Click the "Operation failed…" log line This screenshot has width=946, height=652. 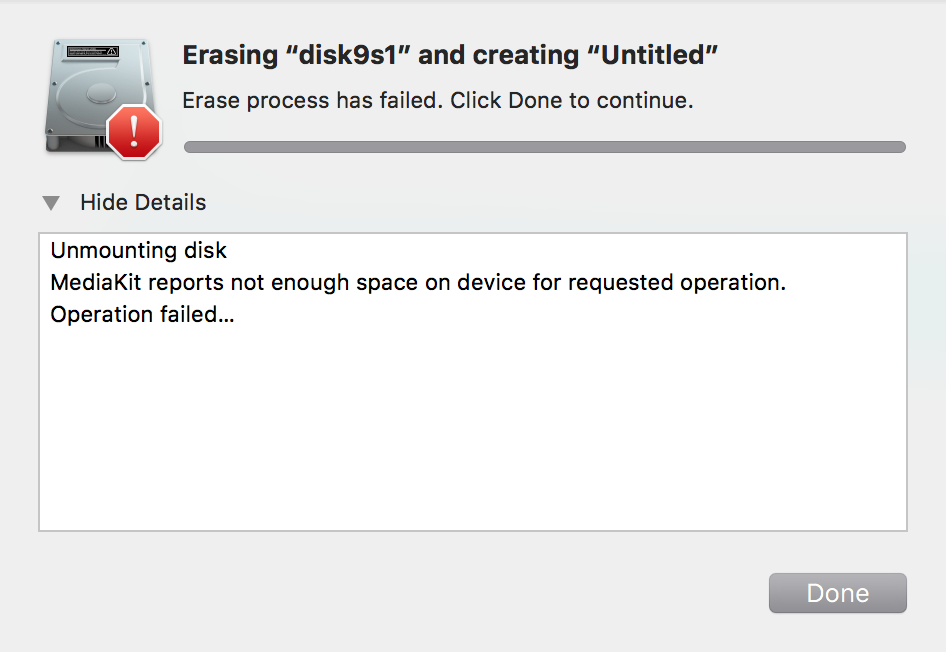pos(142,314)
